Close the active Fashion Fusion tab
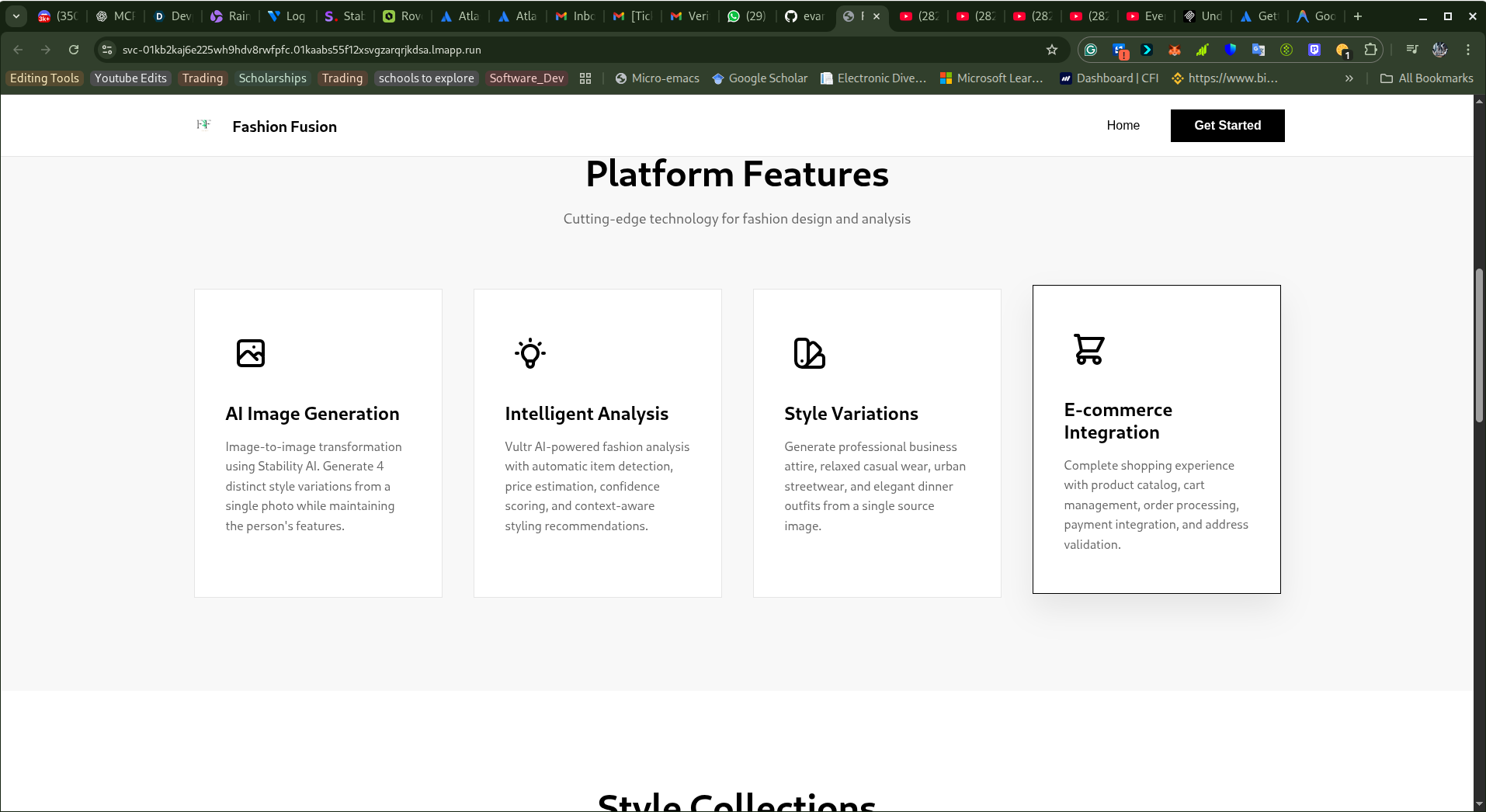 (x=877, y=16)
